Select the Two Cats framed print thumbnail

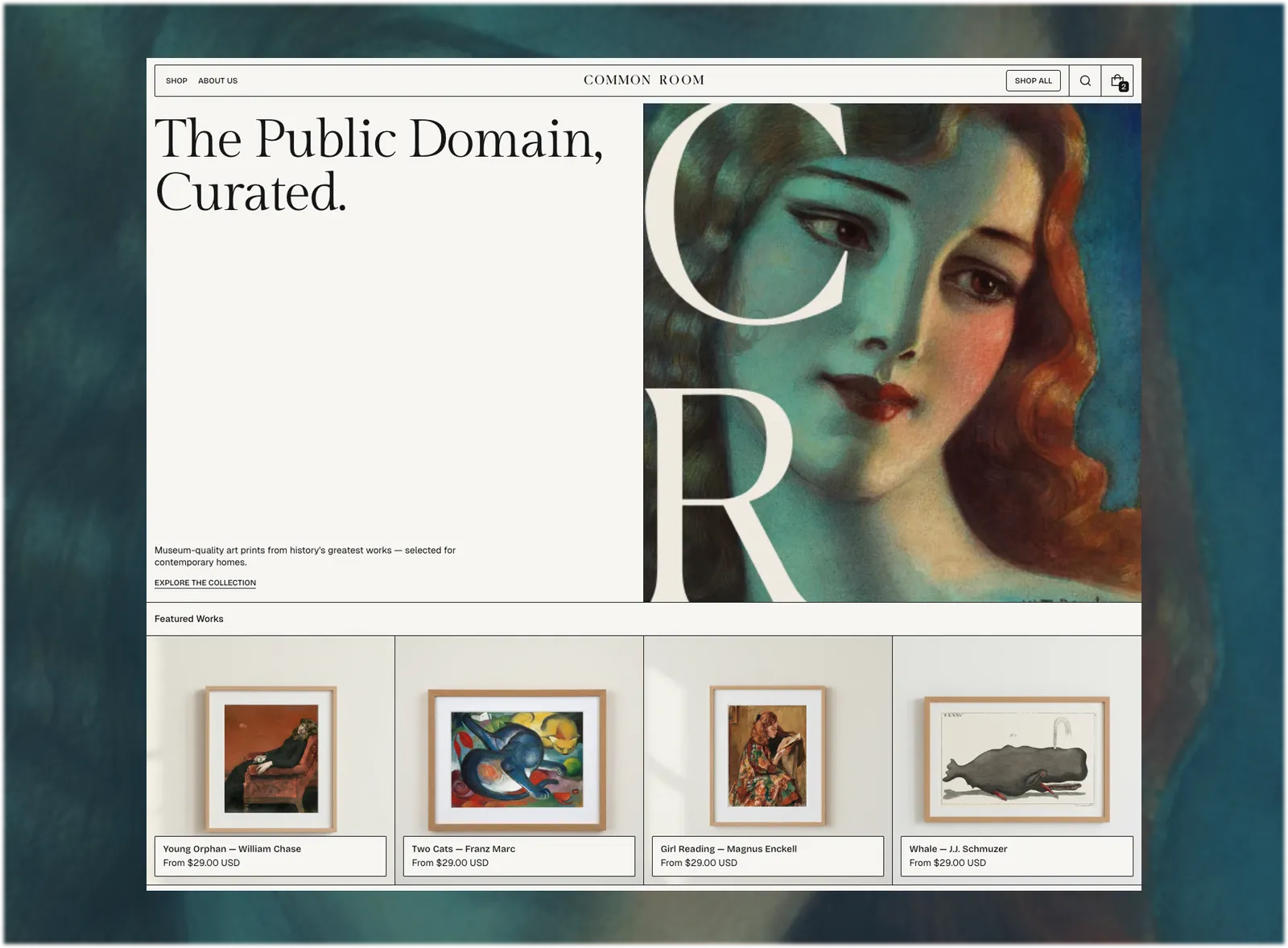point(517,760)
